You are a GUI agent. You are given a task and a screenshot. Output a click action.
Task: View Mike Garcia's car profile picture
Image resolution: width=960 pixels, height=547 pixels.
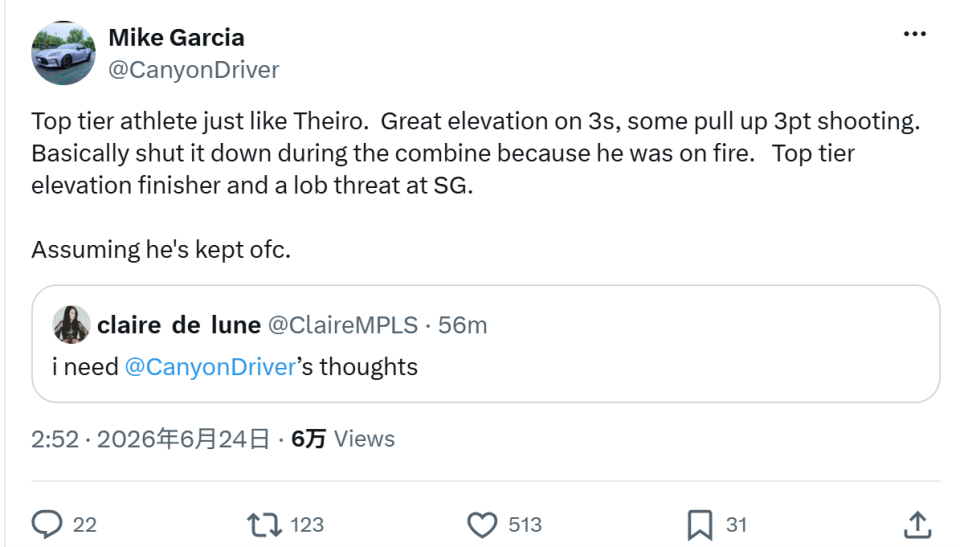point(64,53)
